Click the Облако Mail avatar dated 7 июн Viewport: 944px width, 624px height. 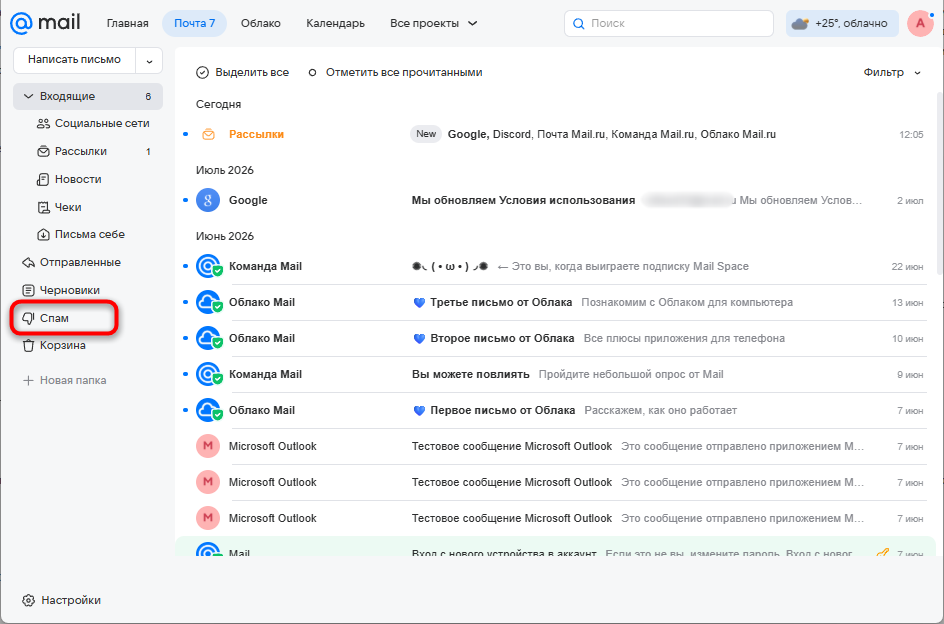coord(209,410)
